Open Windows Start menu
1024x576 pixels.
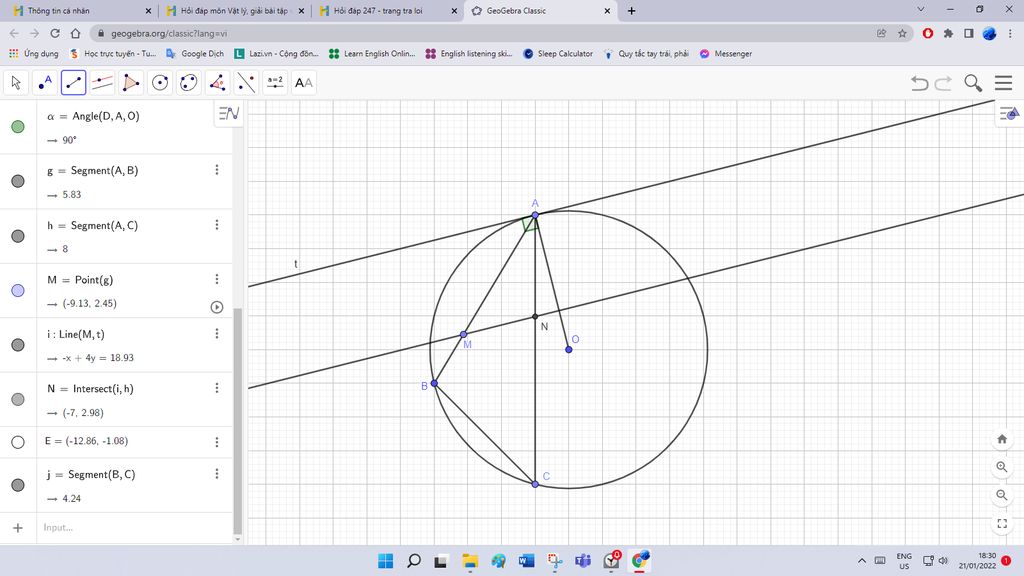click(385, 560)
